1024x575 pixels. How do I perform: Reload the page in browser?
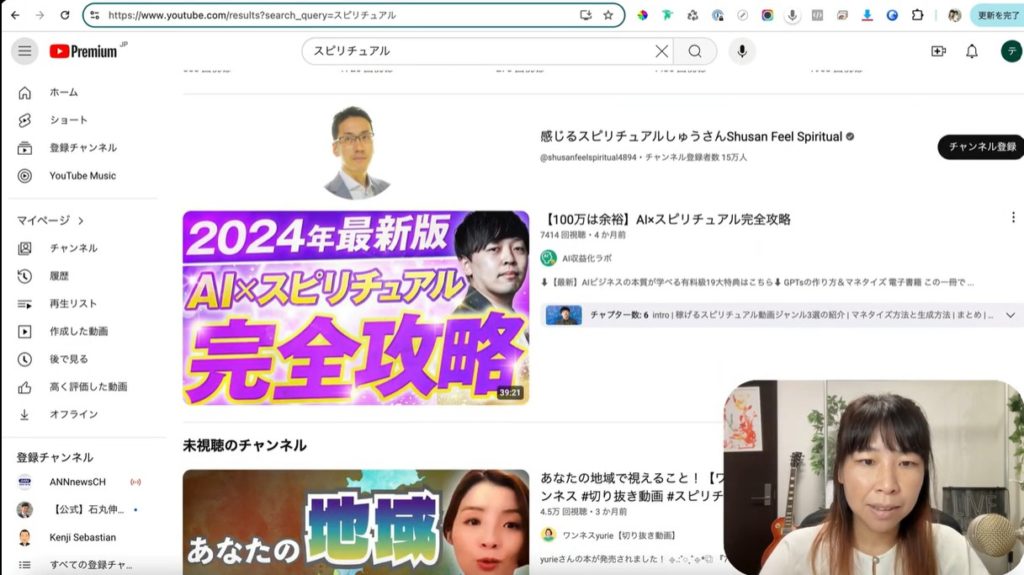(x=65, y=15)
